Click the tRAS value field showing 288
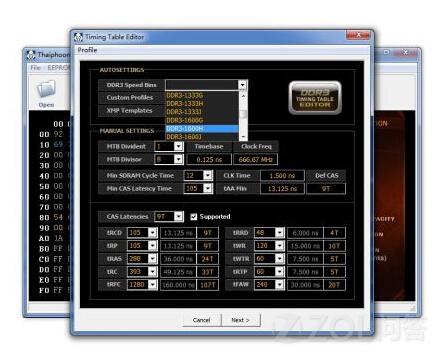 138,259
